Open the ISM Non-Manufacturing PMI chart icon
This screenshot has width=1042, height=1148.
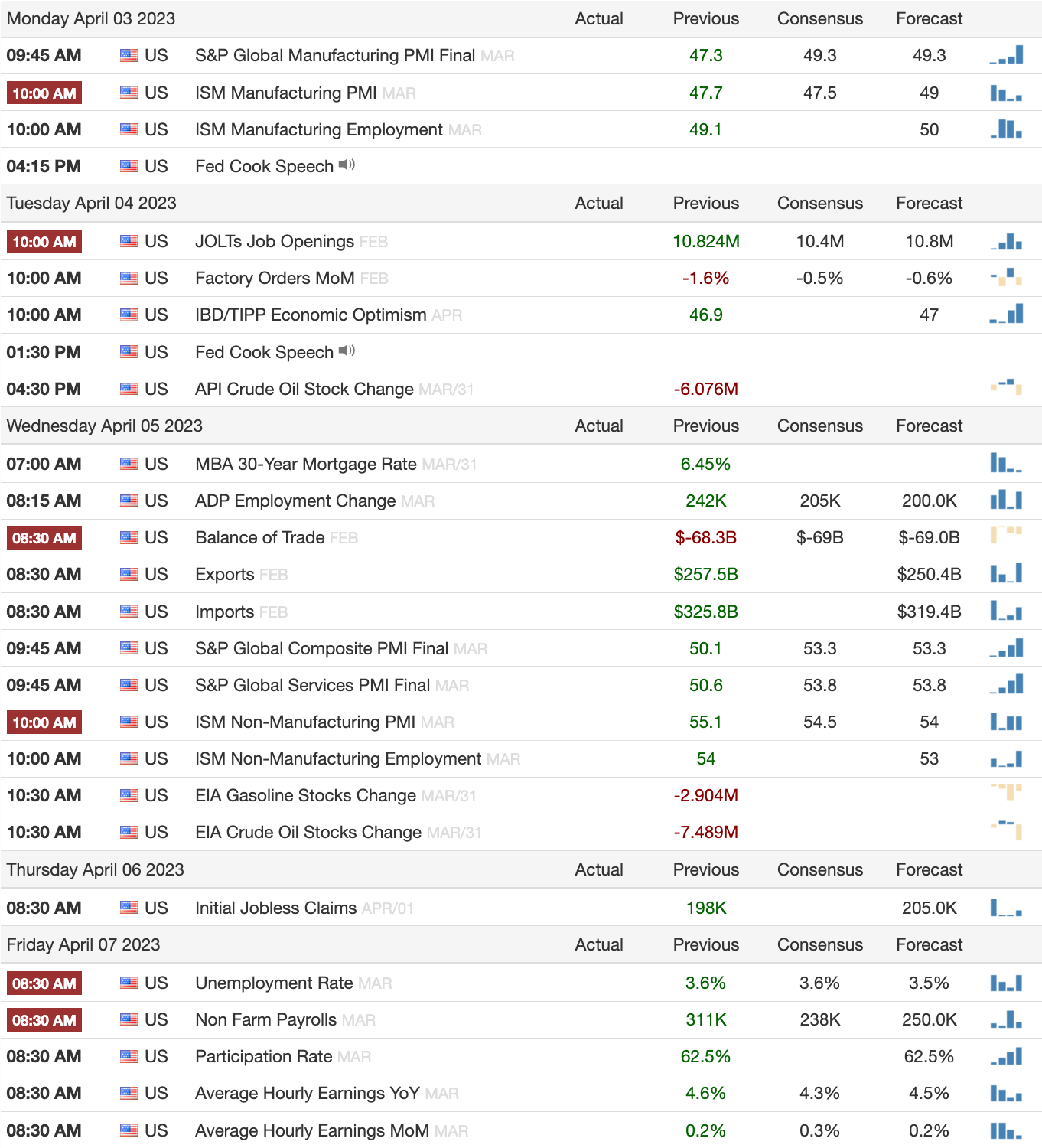(x=1006, y=722)
